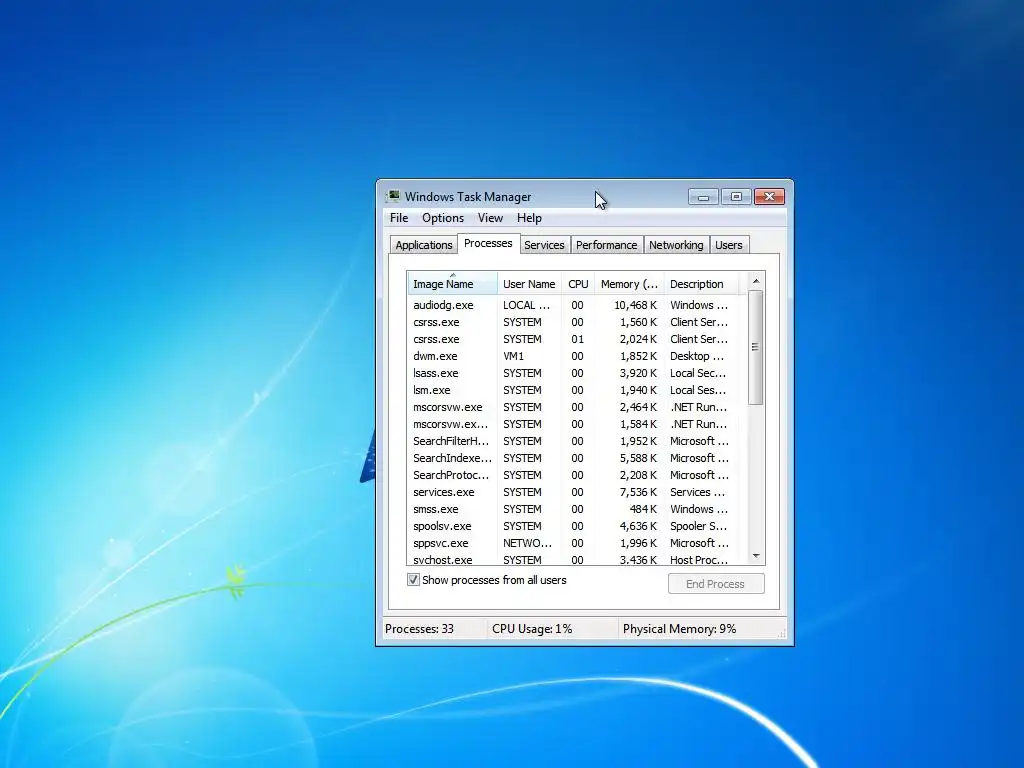Image resolution: width=1024 pixels, height=768 pixels.
Task: Click the Host Proc... description cell
Action: 699,560
